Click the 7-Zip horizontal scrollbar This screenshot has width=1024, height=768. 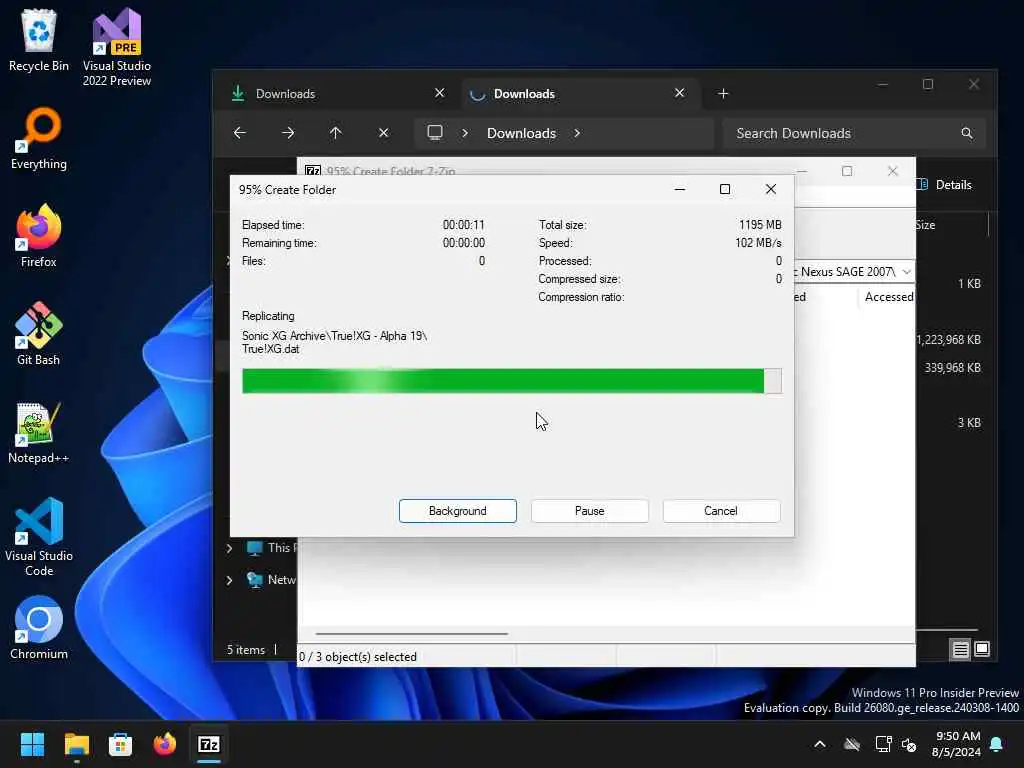(411, 633)
